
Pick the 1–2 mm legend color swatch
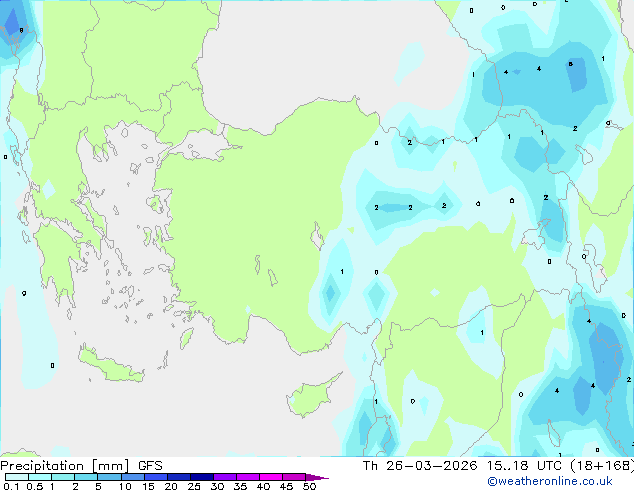point(63,477)
